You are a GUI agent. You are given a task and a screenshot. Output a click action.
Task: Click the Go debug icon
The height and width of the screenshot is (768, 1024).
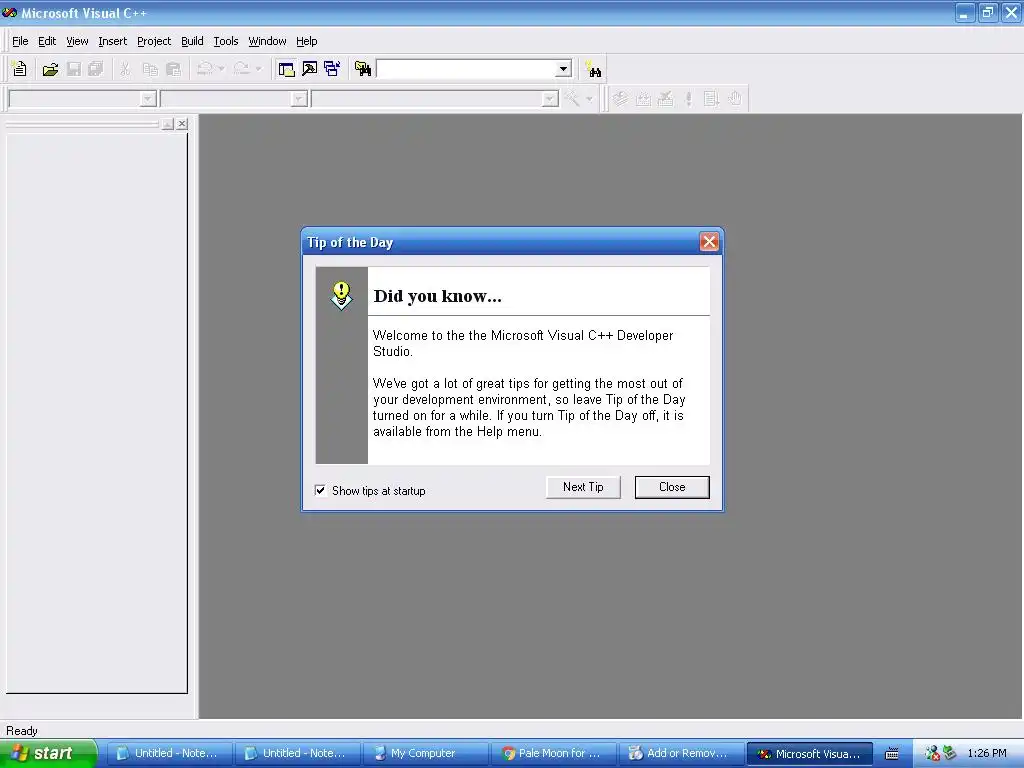(x=711, y=99)
